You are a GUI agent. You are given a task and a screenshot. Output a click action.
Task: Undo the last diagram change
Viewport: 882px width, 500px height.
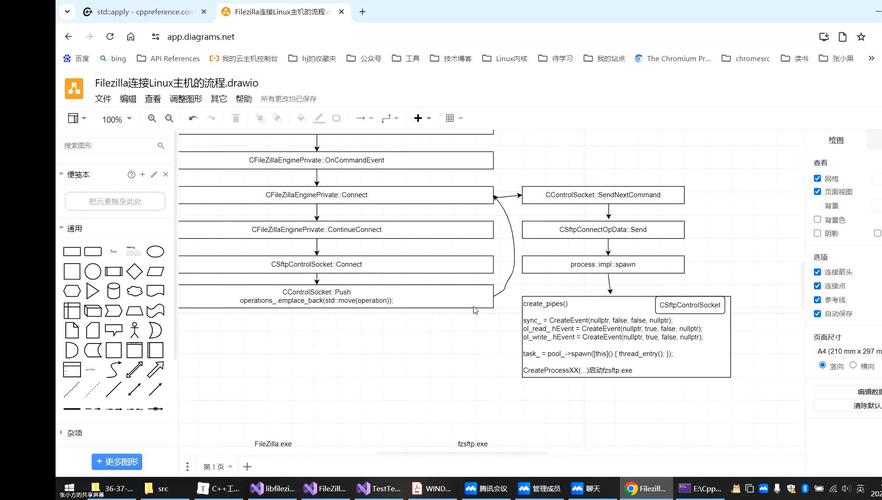(x=193, y=118)
